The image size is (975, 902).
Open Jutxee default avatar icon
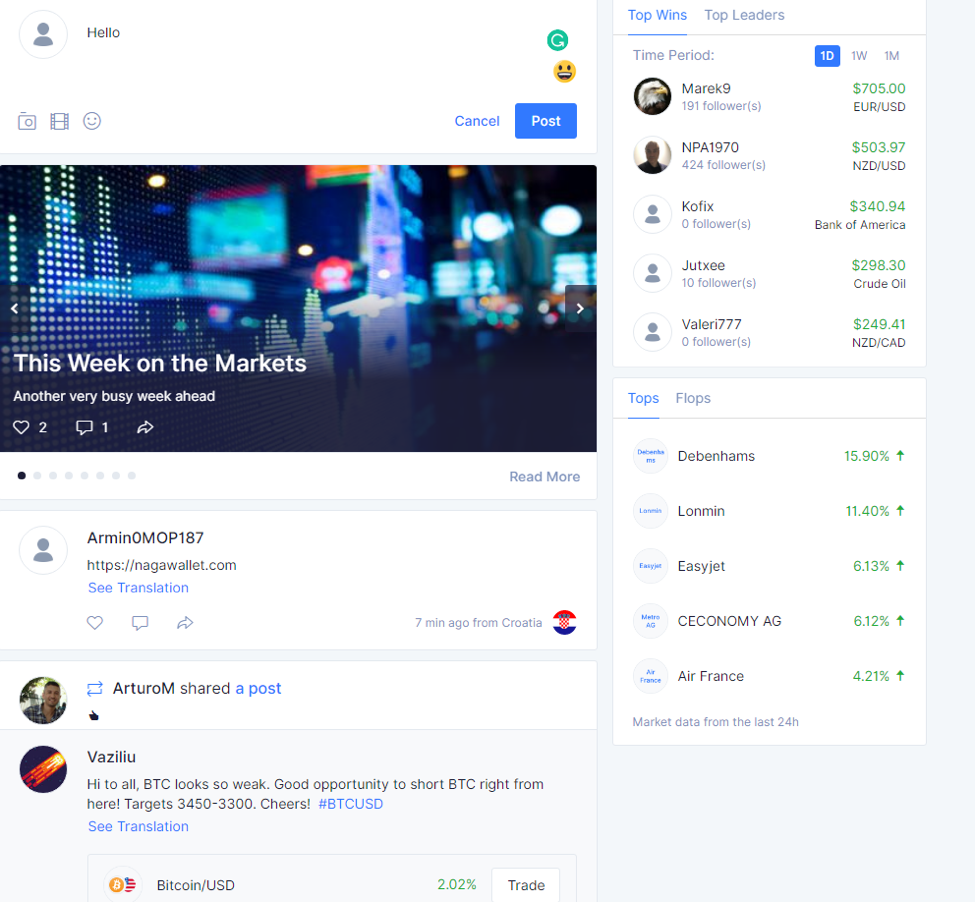[x=652, y=274]
